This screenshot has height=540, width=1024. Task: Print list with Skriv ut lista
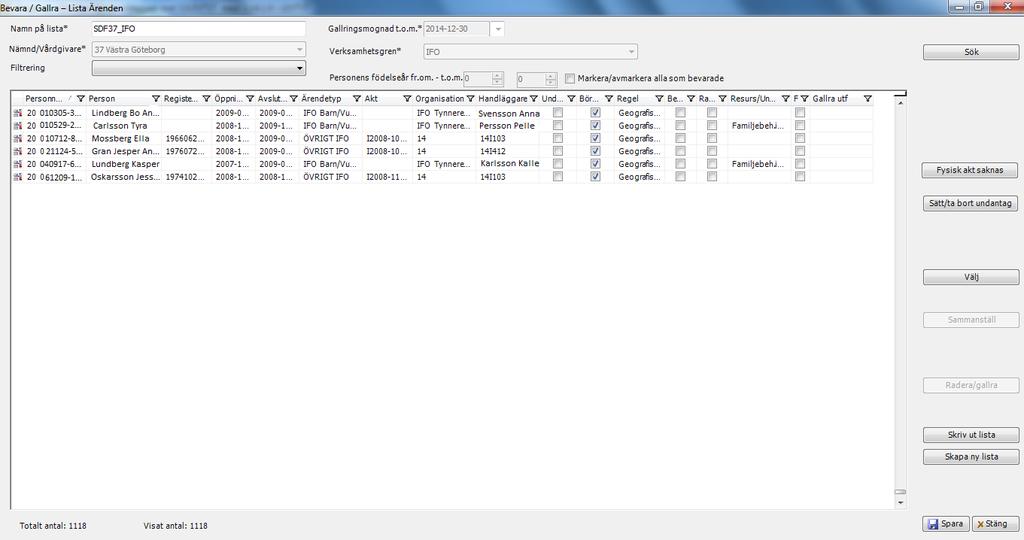click(971, 435)
